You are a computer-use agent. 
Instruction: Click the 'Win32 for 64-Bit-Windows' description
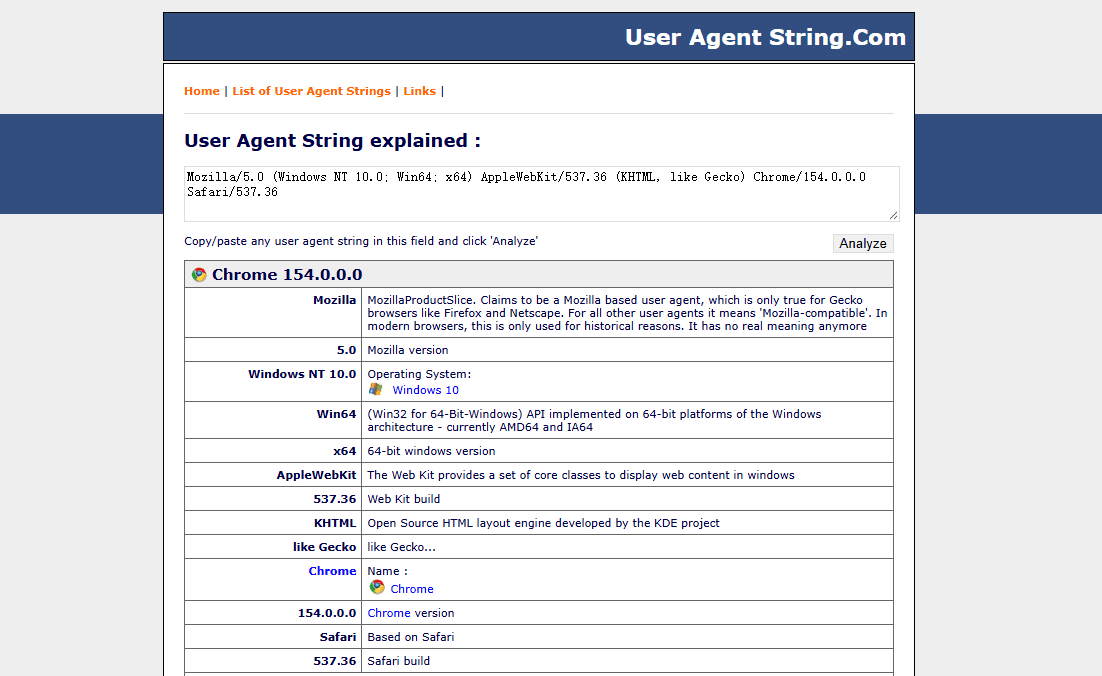click(x=595, y=420)
